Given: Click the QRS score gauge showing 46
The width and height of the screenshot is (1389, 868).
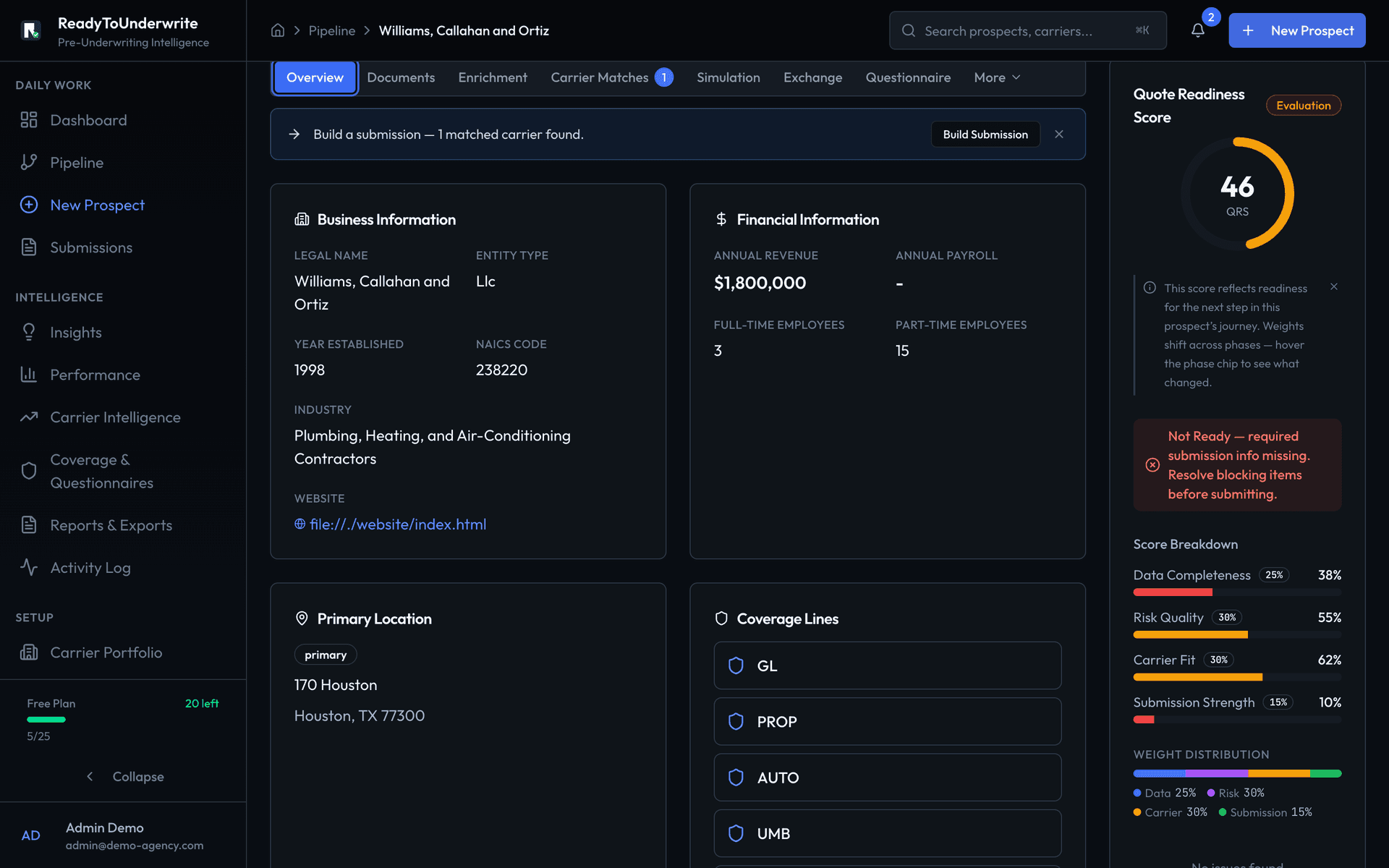Looking at the screenshot, I should 1237,194.
